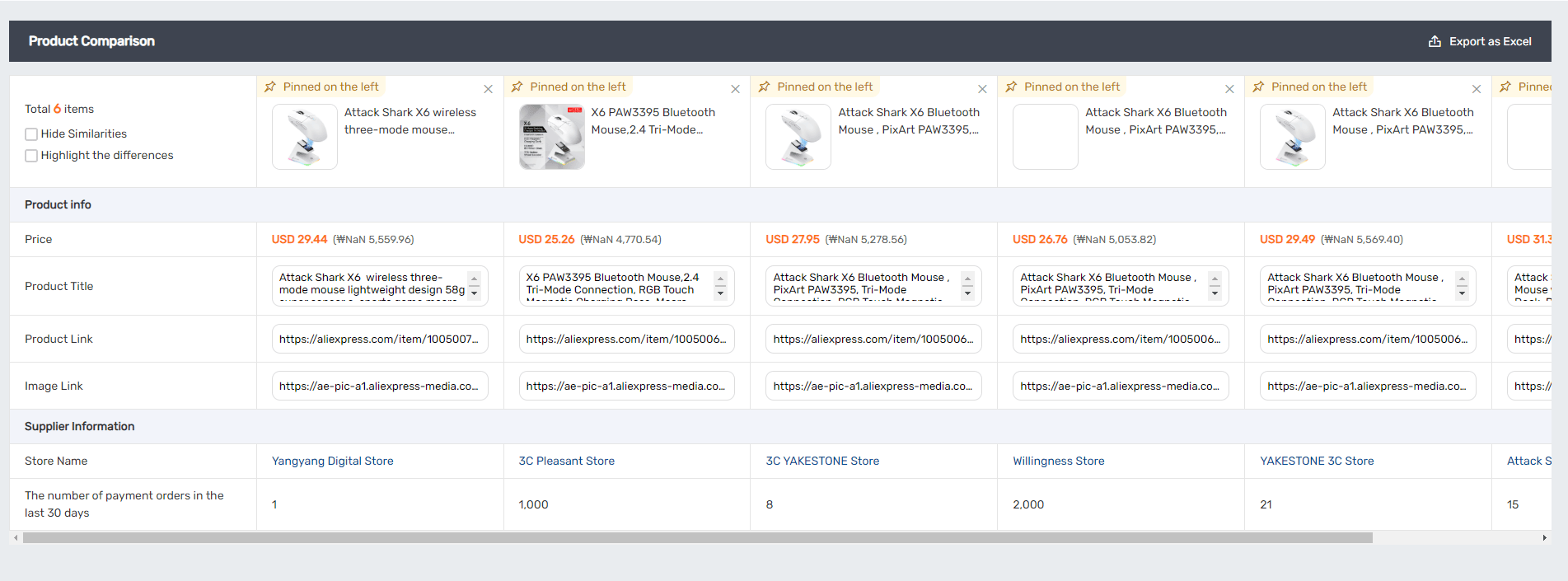
Task: Enable the Hide Similarities checkbox
Action: coord(31,134)
